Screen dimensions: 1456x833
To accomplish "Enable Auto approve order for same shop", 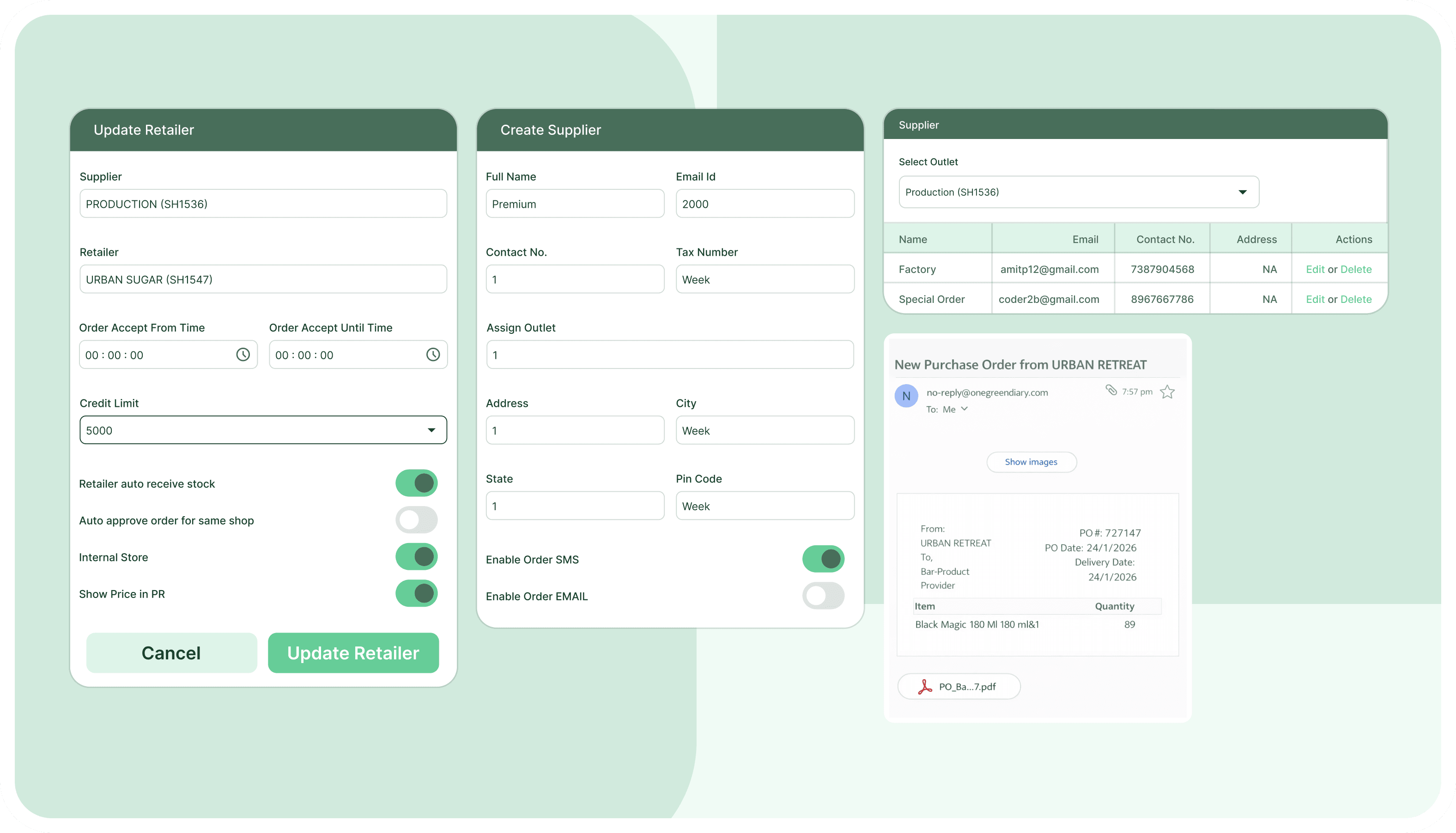I will pyautogui.click(x=416, y=520).
